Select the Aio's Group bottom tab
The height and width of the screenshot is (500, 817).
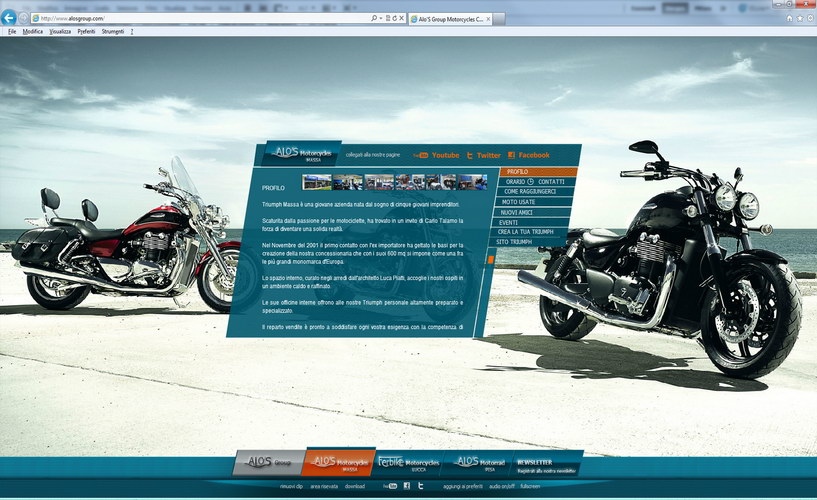point(269,462)
